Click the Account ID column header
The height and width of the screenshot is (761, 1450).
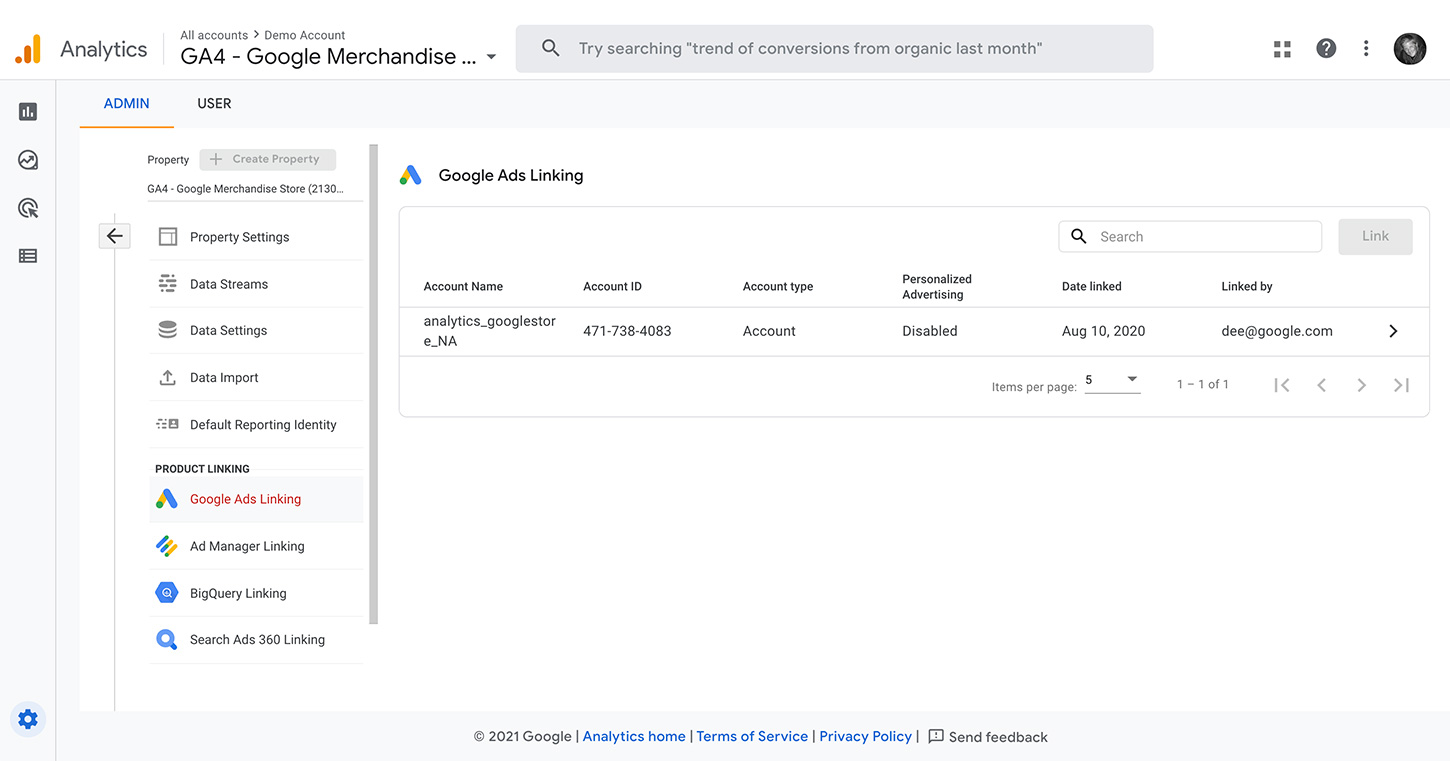click(612, 286)
